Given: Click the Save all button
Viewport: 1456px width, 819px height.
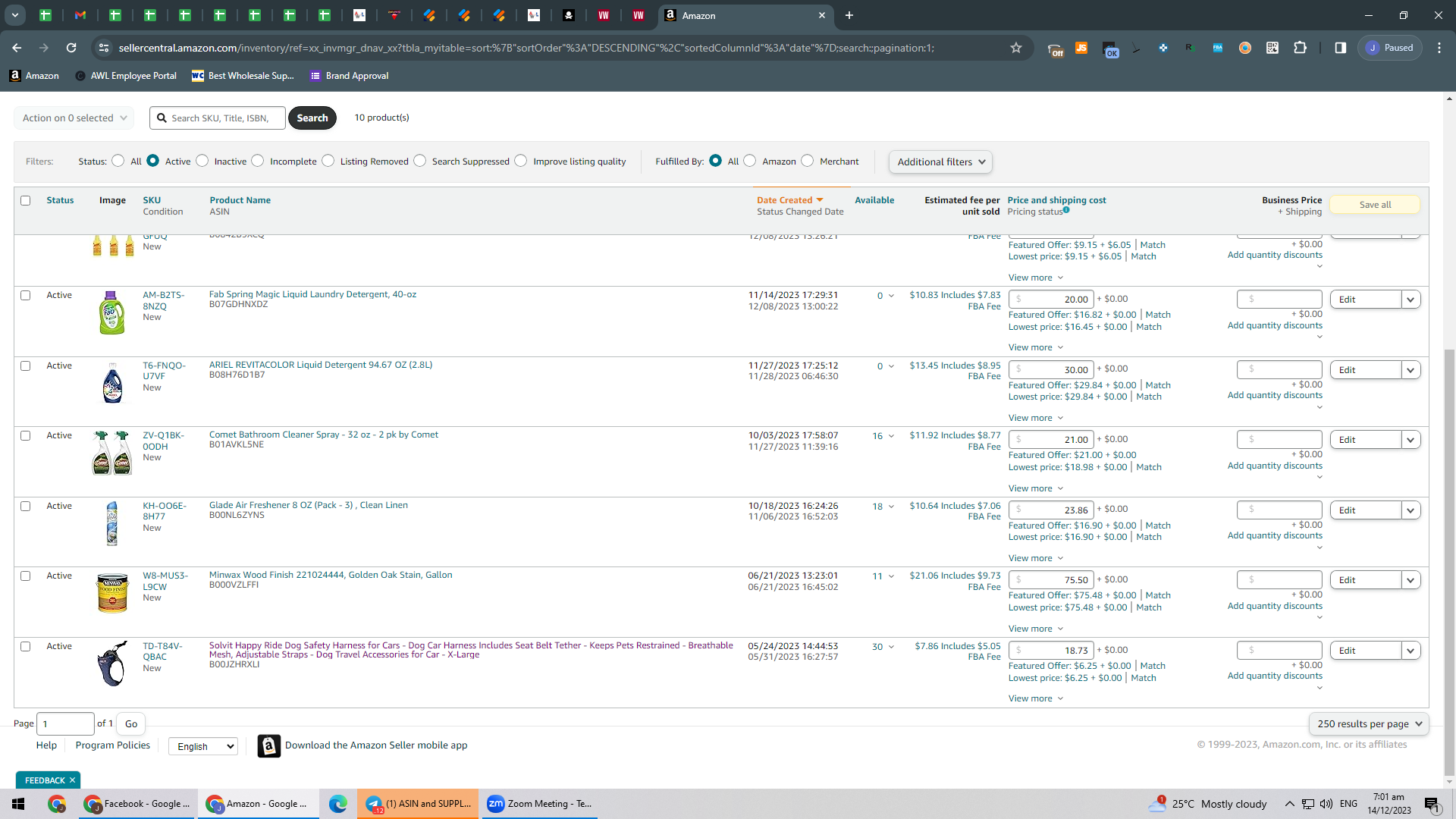Looking at the screenshot, I should pos(1375,205).
